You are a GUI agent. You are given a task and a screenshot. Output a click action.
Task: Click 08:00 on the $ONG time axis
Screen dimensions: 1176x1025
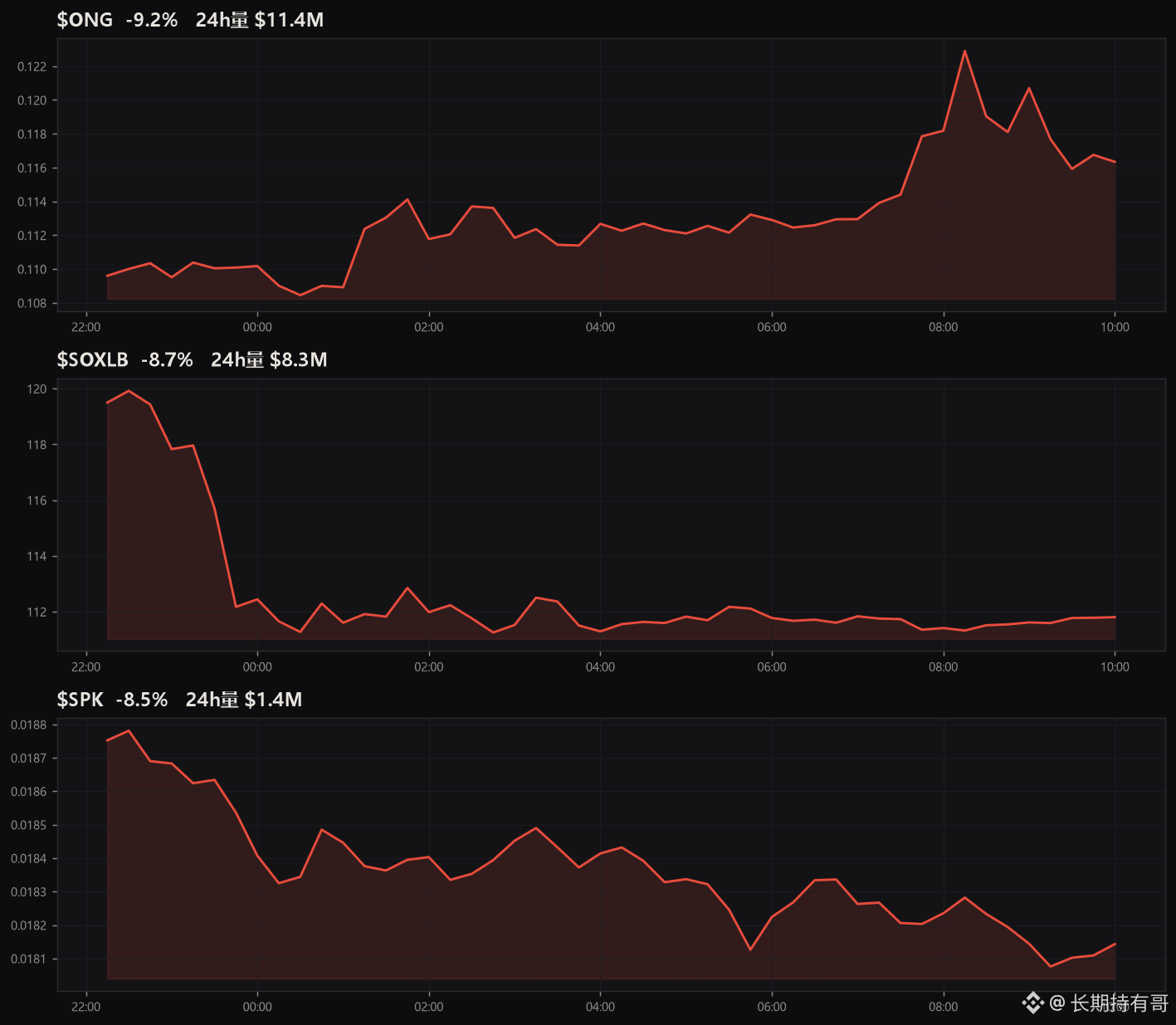944,327
